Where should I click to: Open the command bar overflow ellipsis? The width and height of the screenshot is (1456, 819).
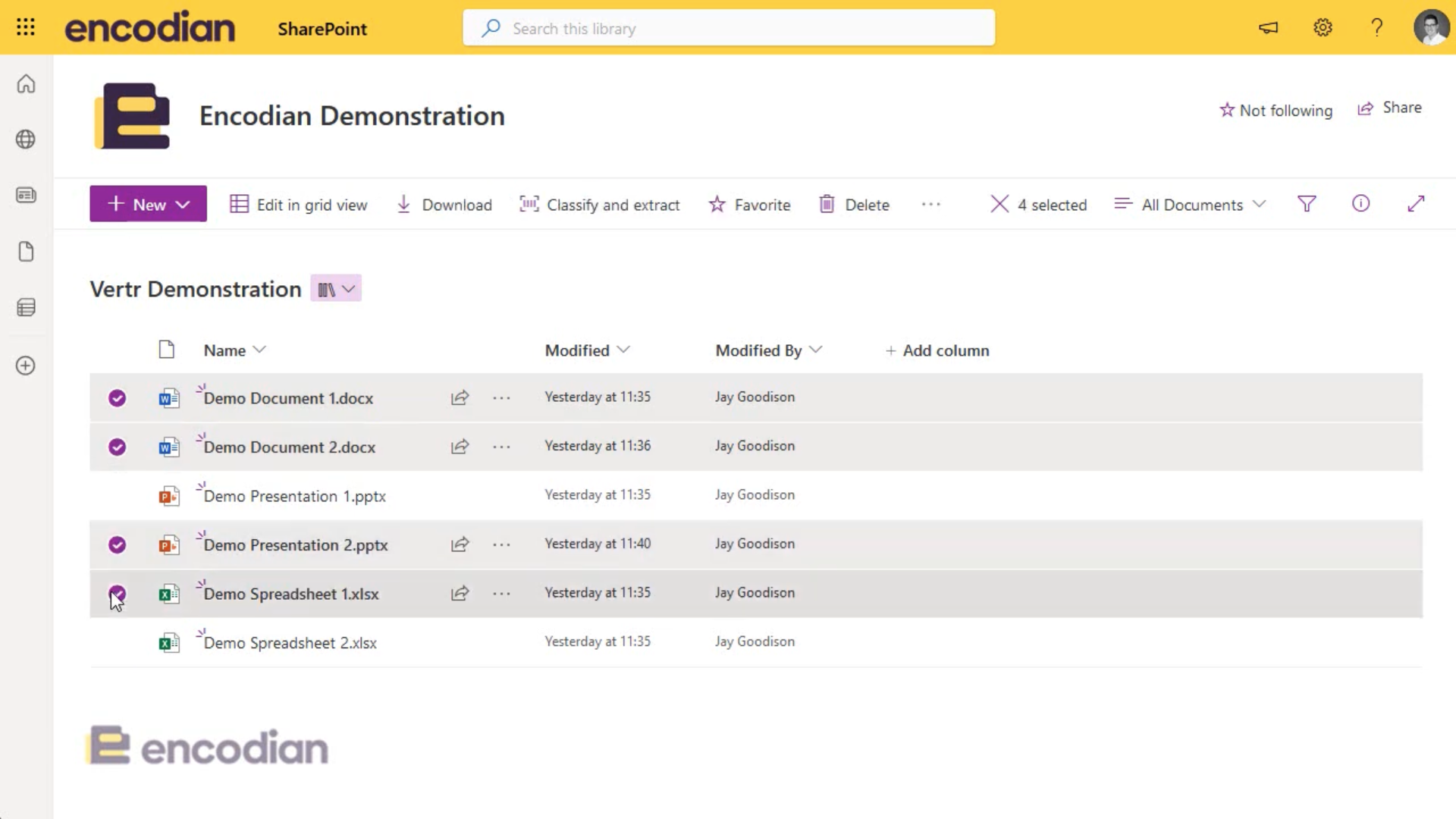point(931,204)
